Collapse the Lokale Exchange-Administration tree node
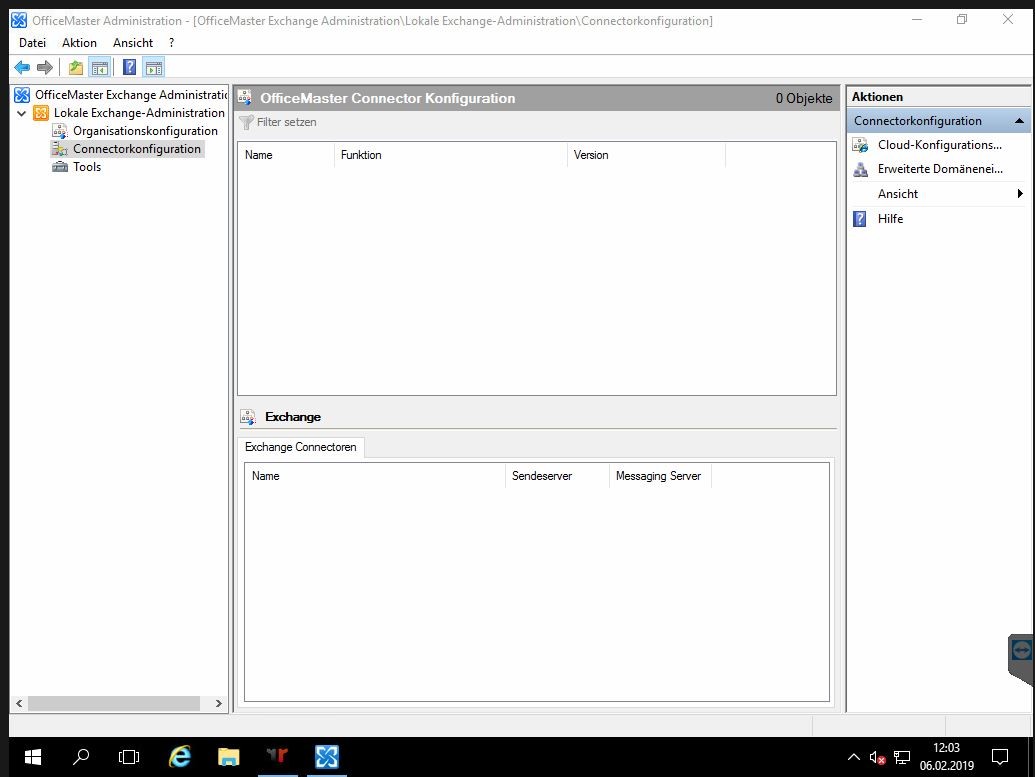Image resolution: width=1035 pixels, height=777 pixels. pos(22,114)
